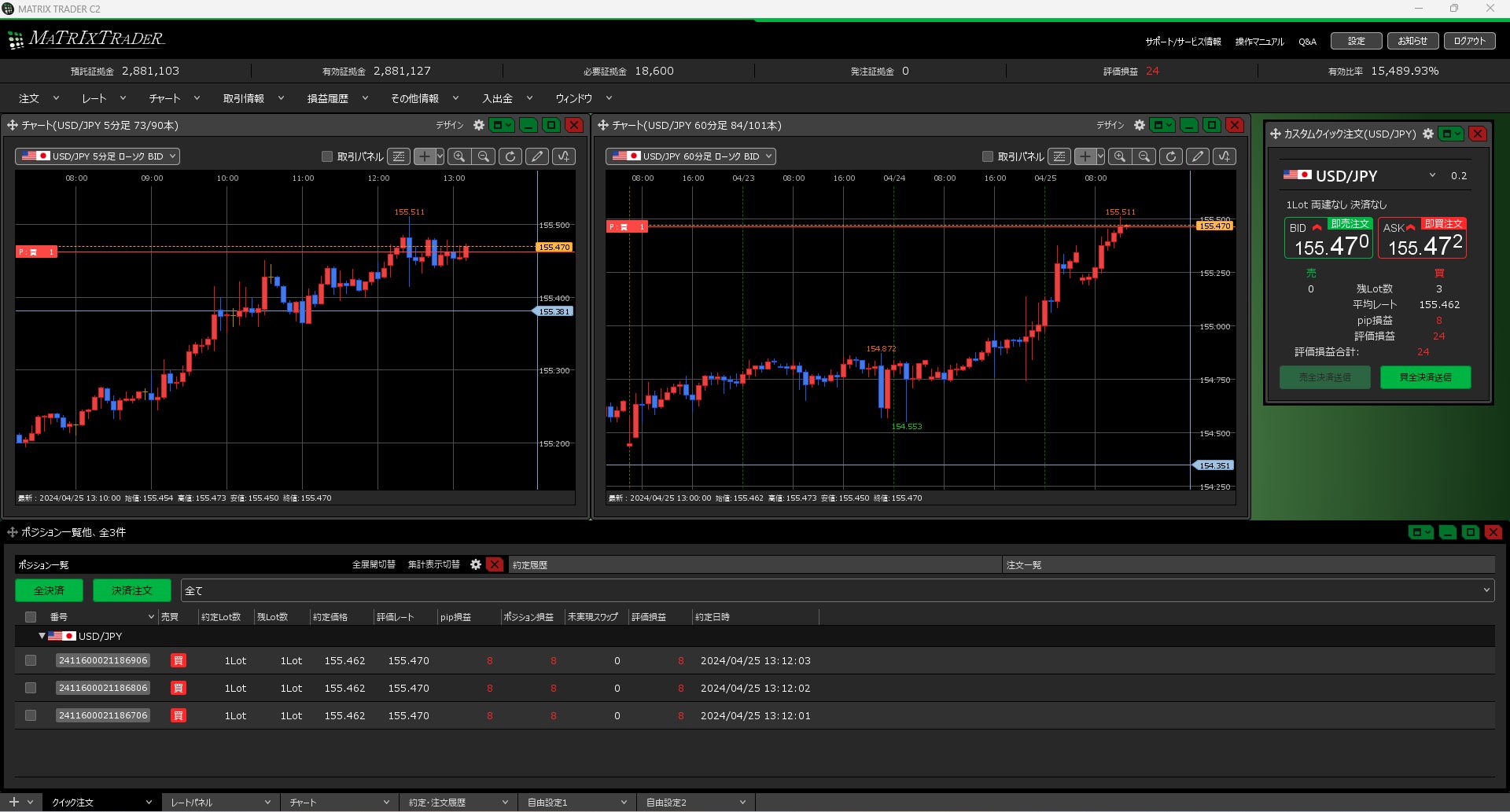Click the crosshair cursor tool on 60-minute chart

click(x=1085, y=156)
